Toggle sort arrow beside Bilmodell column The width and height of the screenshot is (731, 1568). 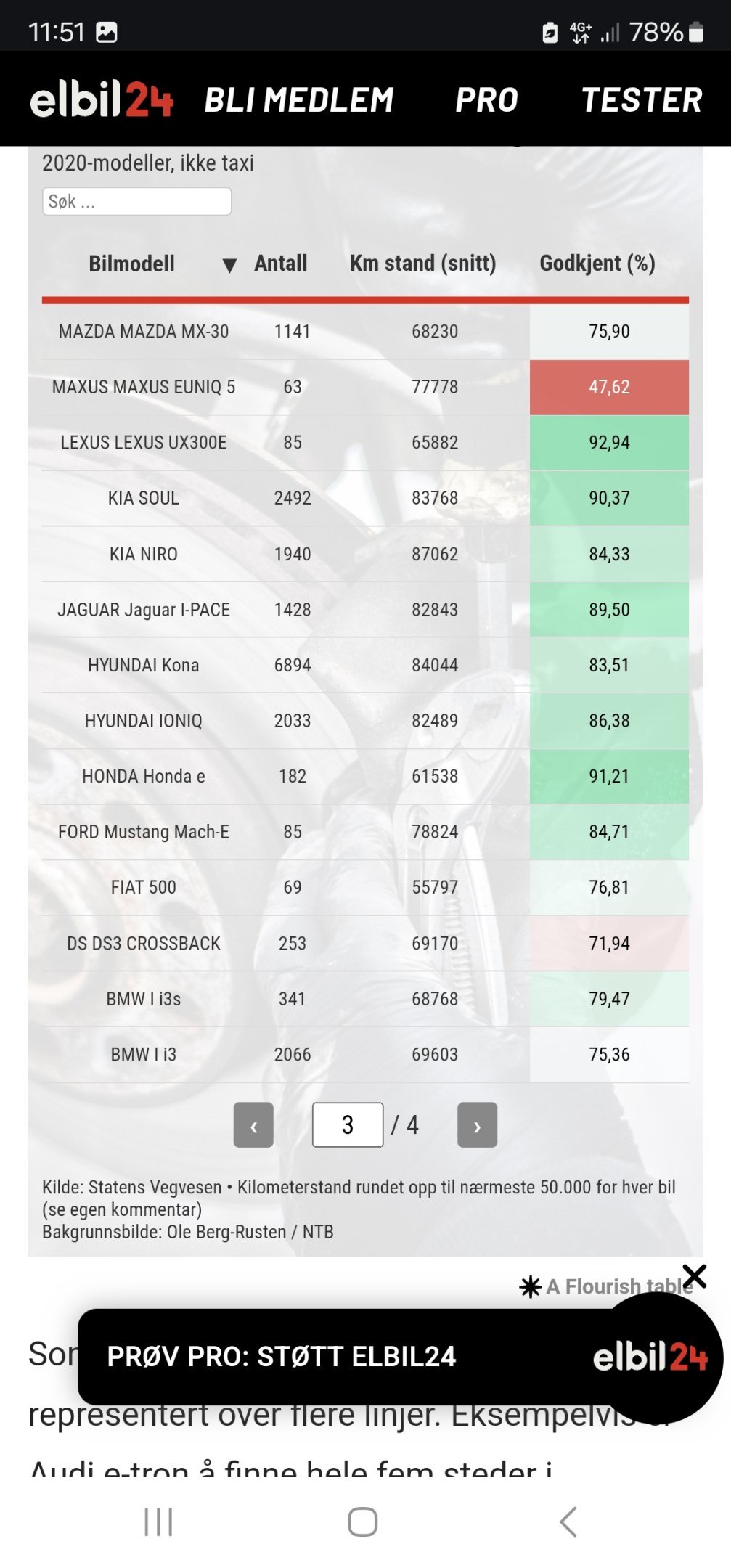(x=229, y=265)
